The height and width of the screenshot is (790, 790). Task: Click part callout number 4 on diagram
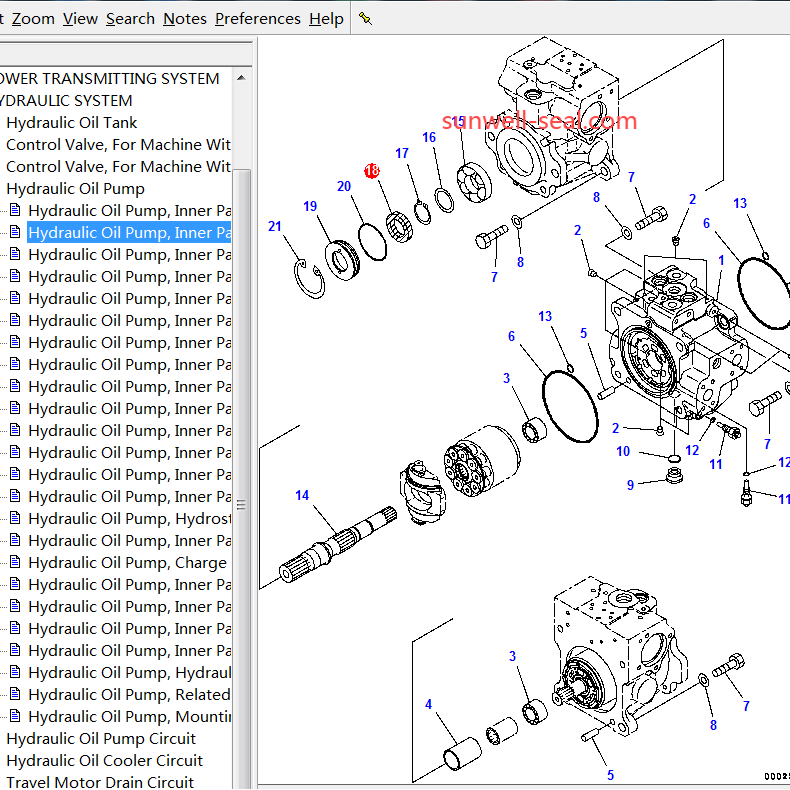click(429, 705)
